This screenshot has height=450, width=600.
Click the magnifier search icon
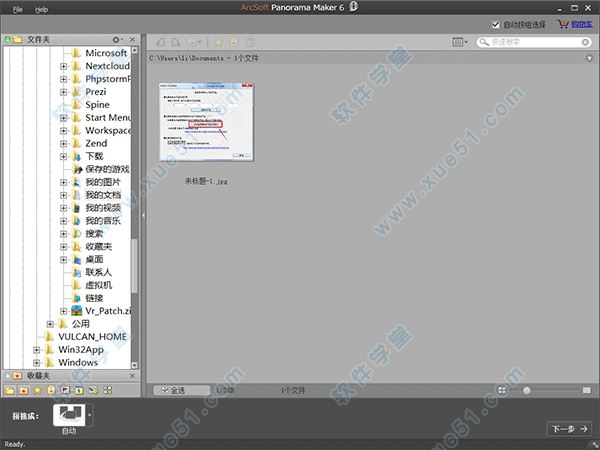[x=484, y=42]
